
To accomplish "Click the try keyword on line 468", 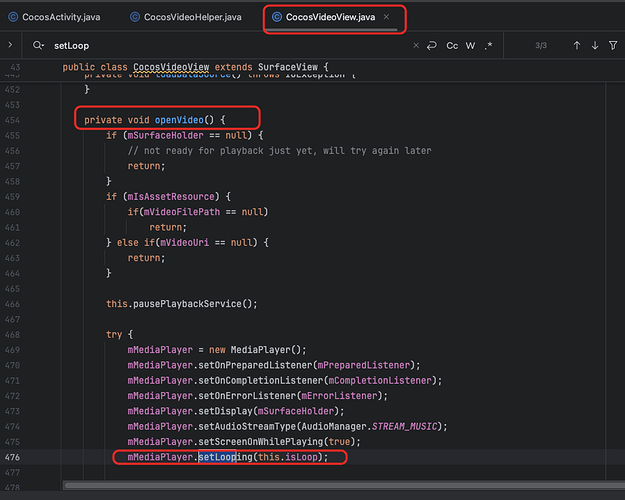I will coord(114,334).
